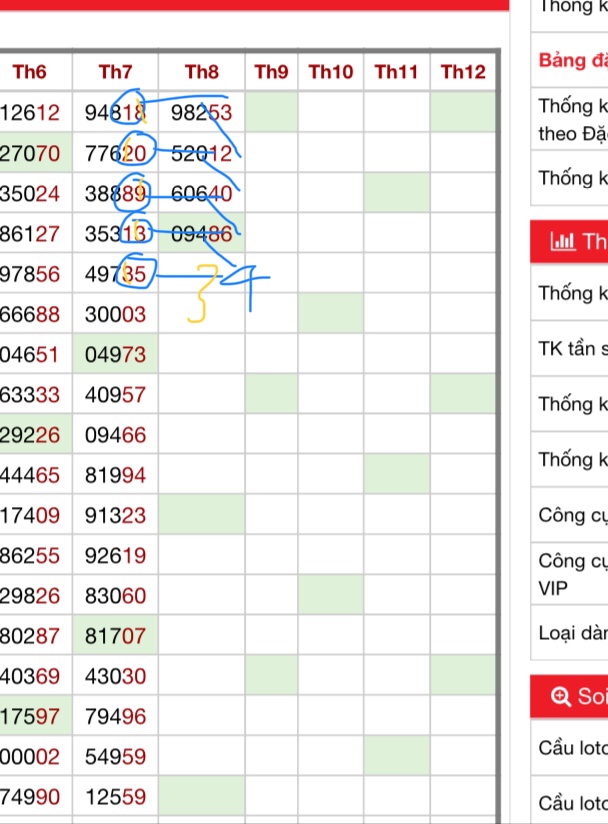Screen dimensions: 608x824
Task: Choose the Th9 column header
Action: (271, 72)
